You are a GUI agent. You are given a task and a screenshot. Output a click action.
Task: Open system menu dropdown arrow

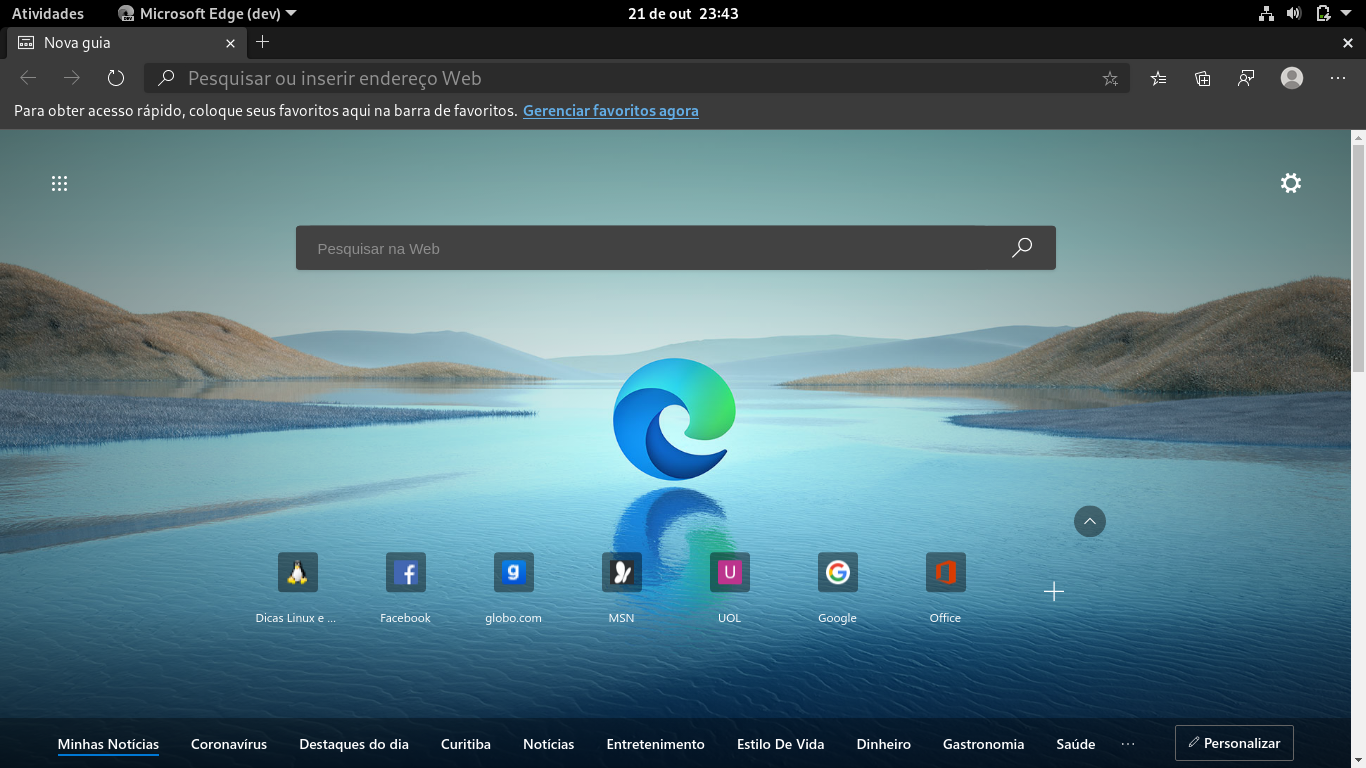point(1347,13)
